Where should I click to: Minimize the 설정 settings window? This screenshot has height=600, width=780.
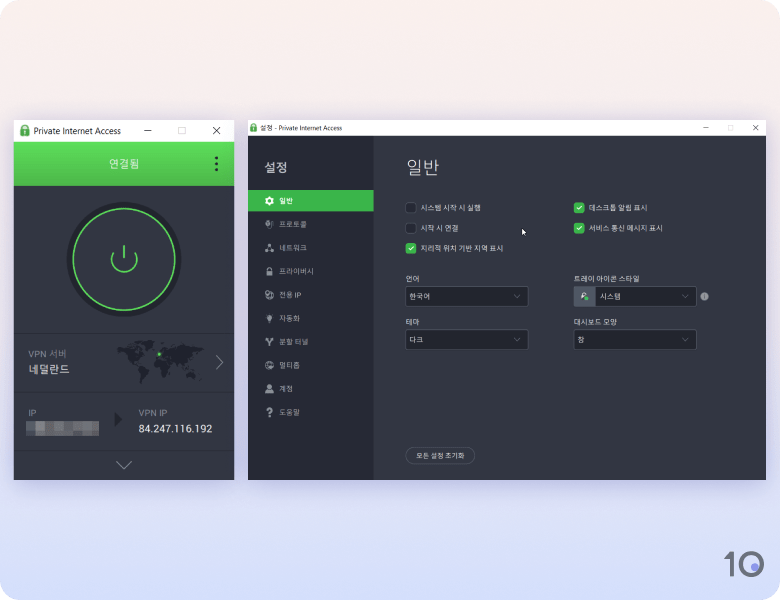pyautogui.click(x=705, y=128)
